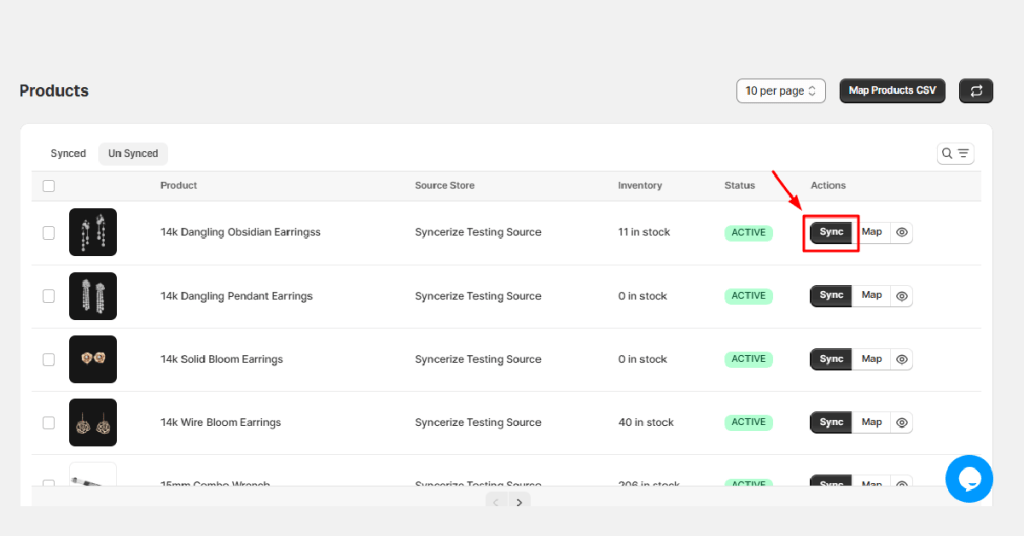View 14k Dangling Obsidian Earringss eye icon
Viewport: 1024px width, 536px height.
[x=901, y=232]
